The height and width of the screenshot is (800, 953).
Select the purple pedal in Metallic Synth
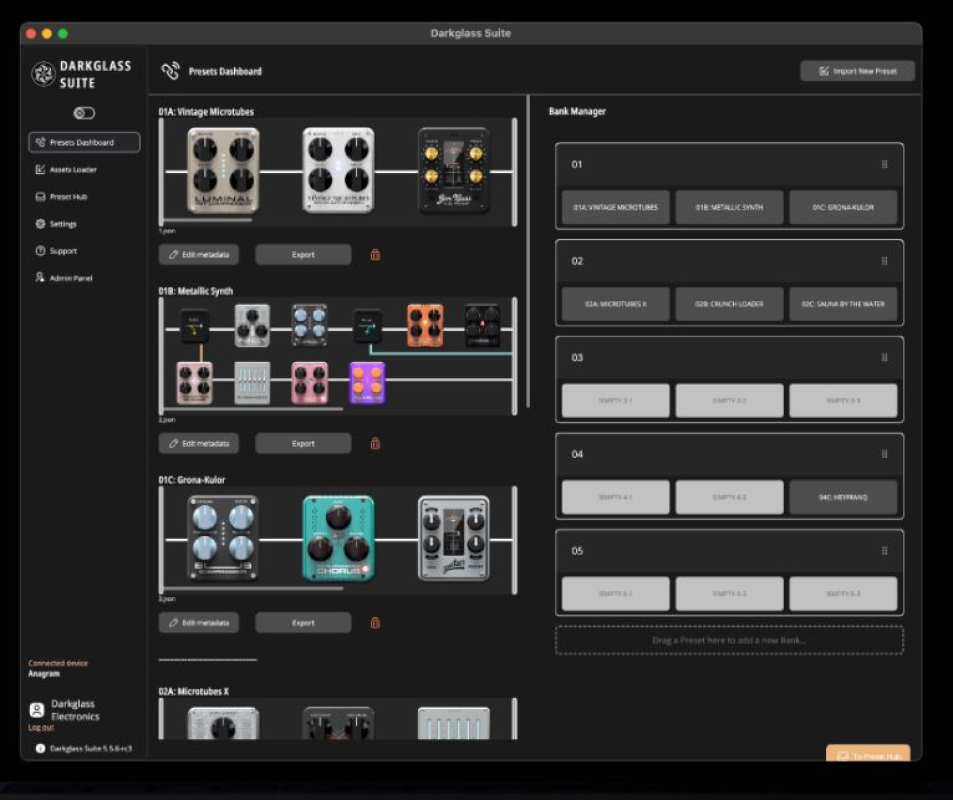pos(367,383)
